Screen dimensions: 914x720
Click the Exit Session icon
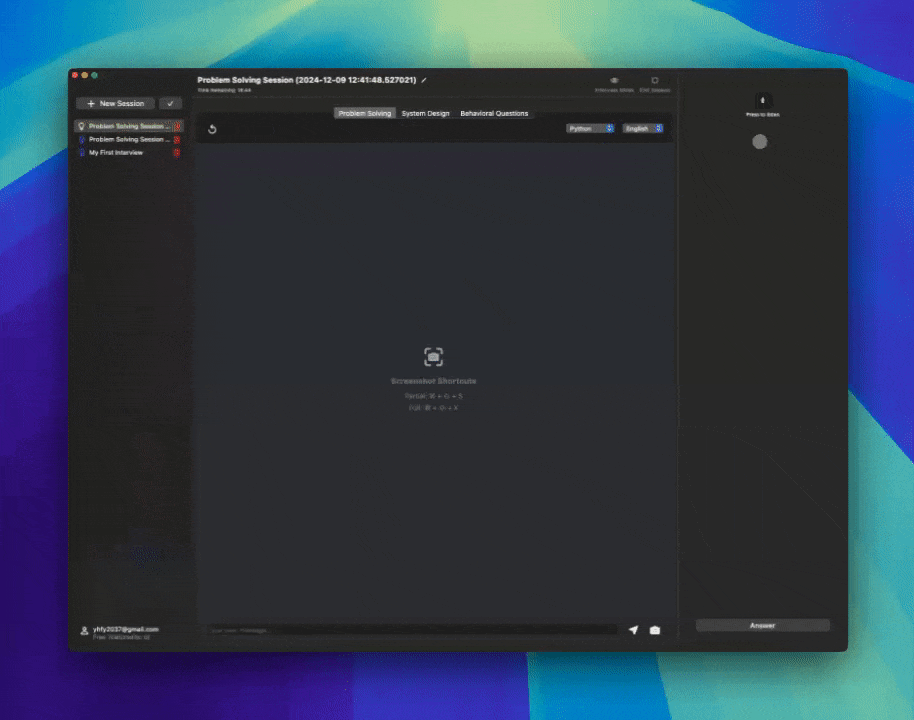tap(655, 81)
